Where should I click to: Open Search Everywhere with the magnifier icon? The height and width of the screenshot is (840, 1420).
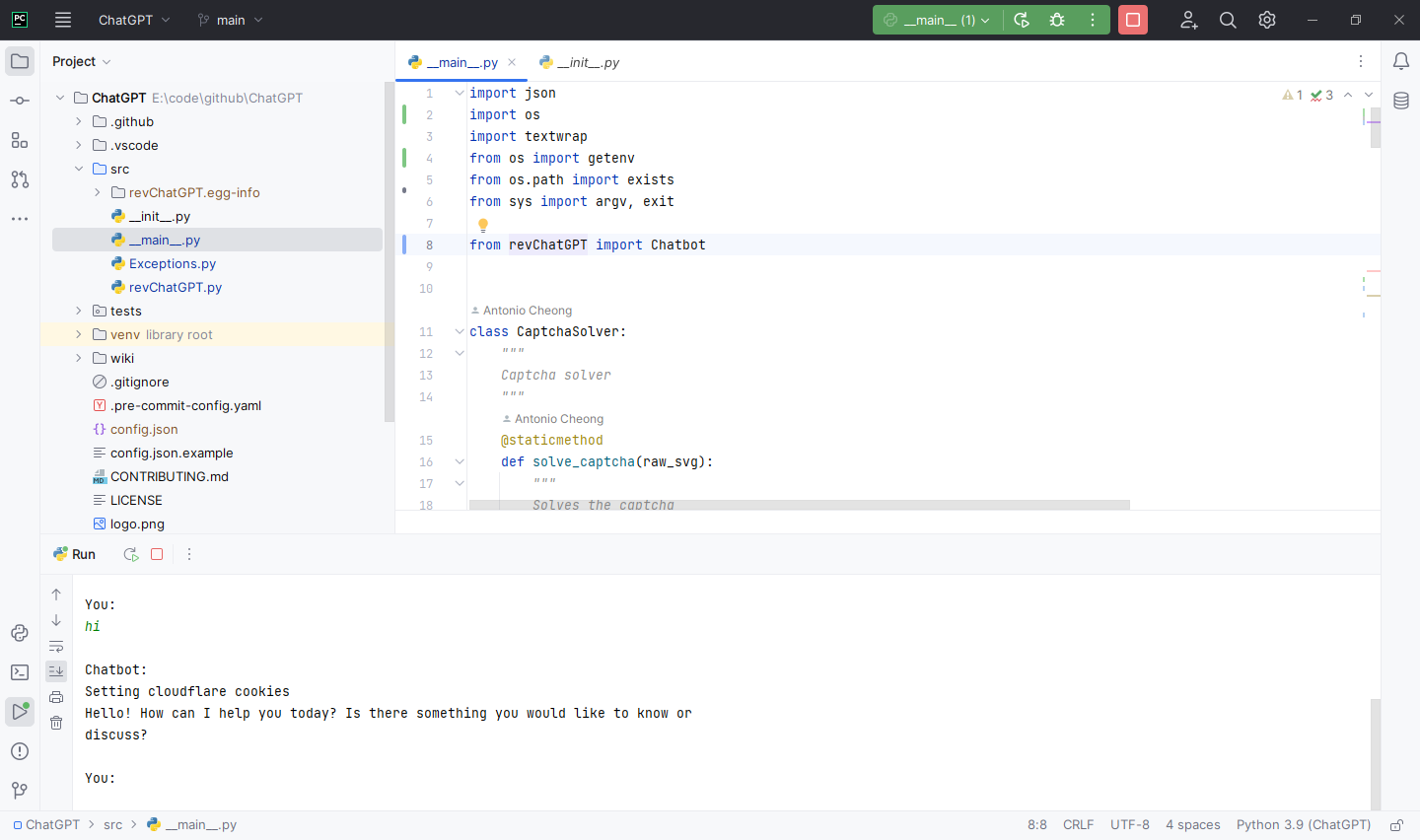click(1228, 20)
